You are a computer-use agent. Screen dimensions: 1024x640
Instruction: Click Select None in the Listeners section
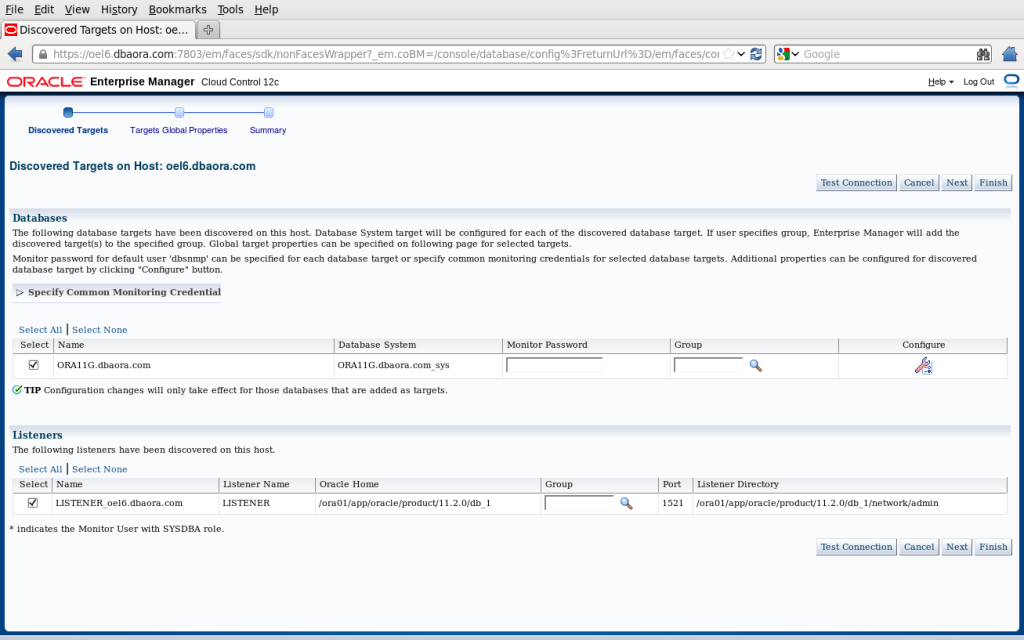pyautogui.click(x=99, y=470)
